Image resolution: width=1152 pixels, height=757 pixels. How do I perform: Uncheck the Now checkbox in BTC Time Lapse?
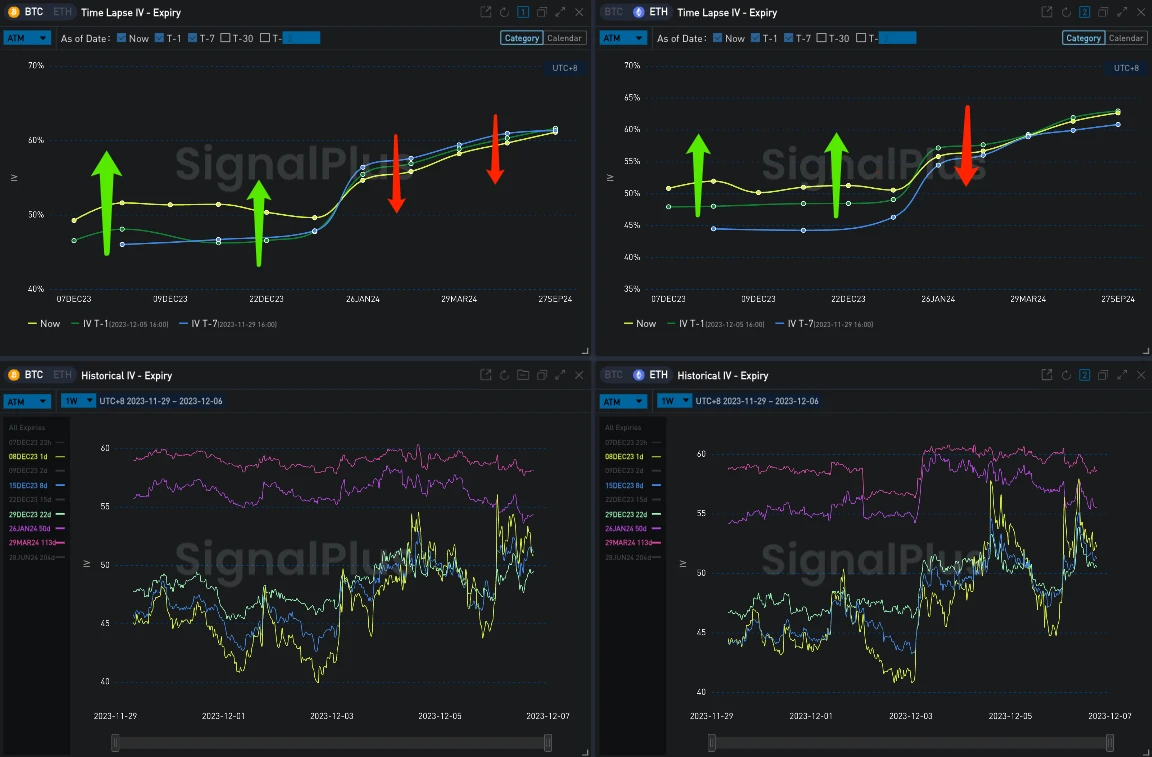click(x=122, y=38)
